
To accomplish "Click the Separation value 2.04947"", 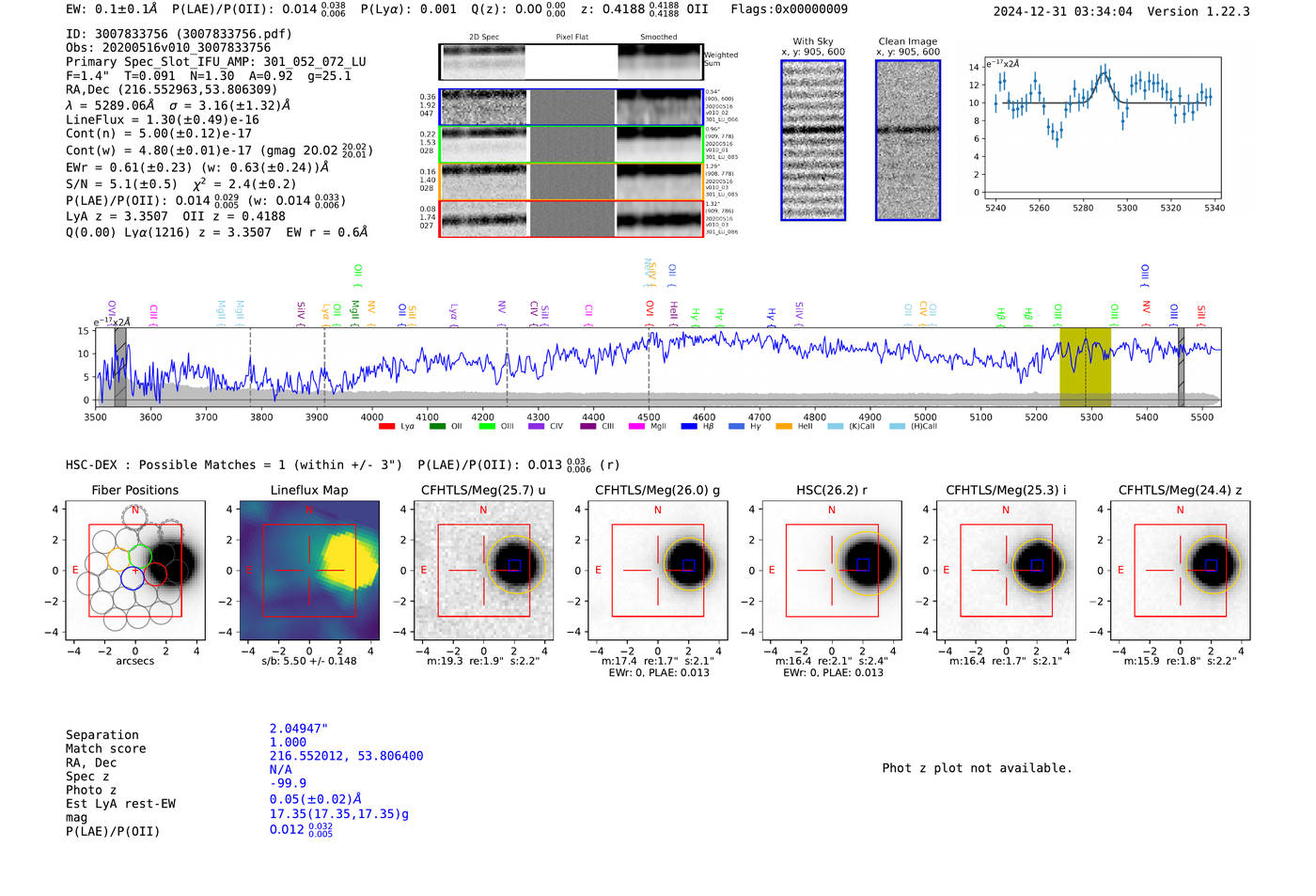I will coord(299,729).
